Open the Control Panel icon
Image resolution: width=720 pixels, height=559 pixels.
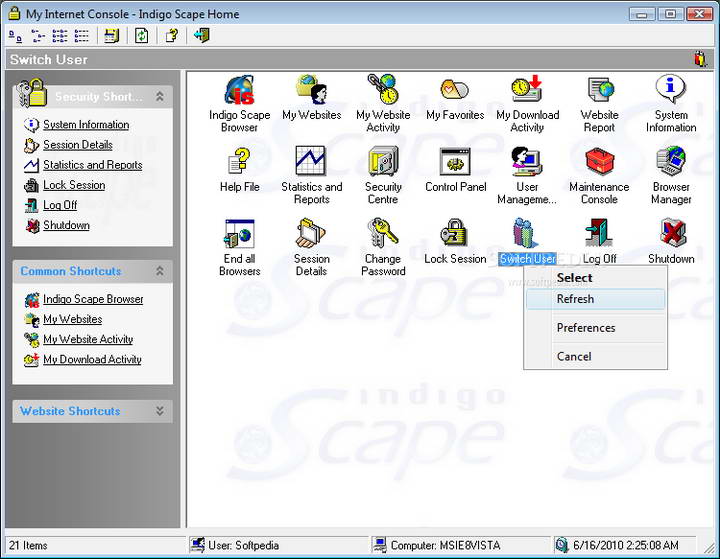(455, 162)
